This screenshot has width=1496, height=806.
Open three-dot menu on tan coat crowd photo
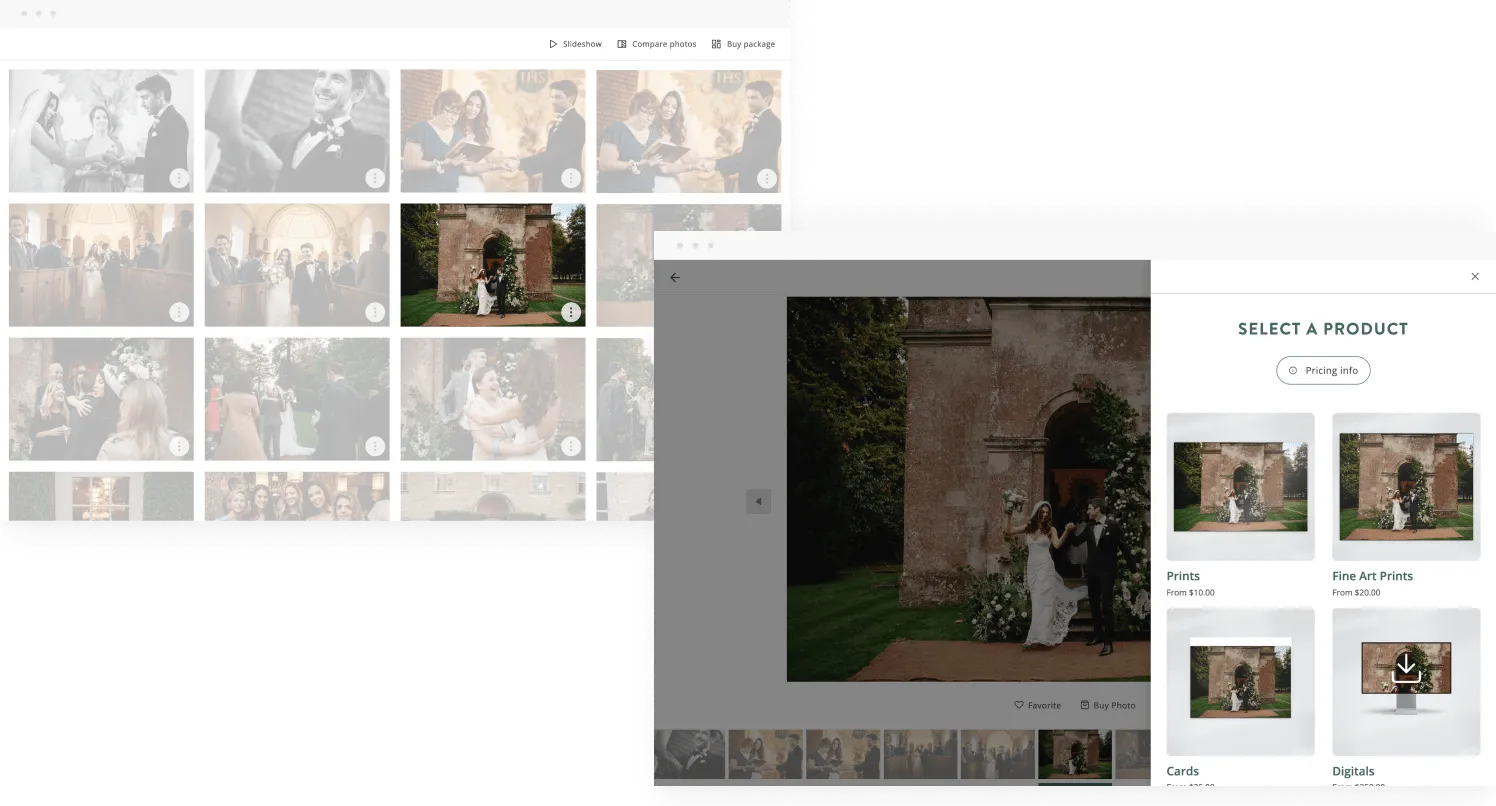(375, 446)
